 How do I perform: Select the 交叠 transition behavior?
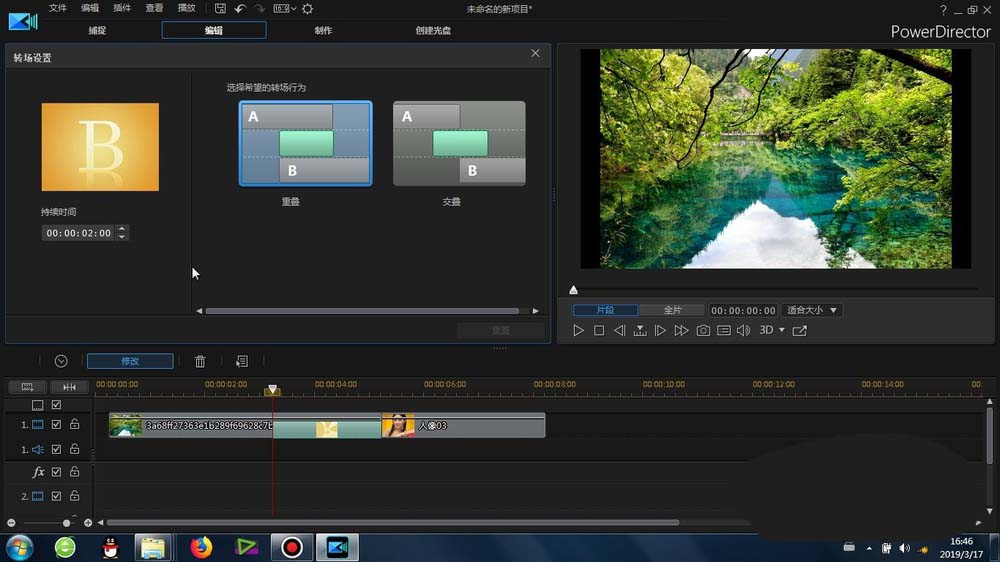click(459, 144)
